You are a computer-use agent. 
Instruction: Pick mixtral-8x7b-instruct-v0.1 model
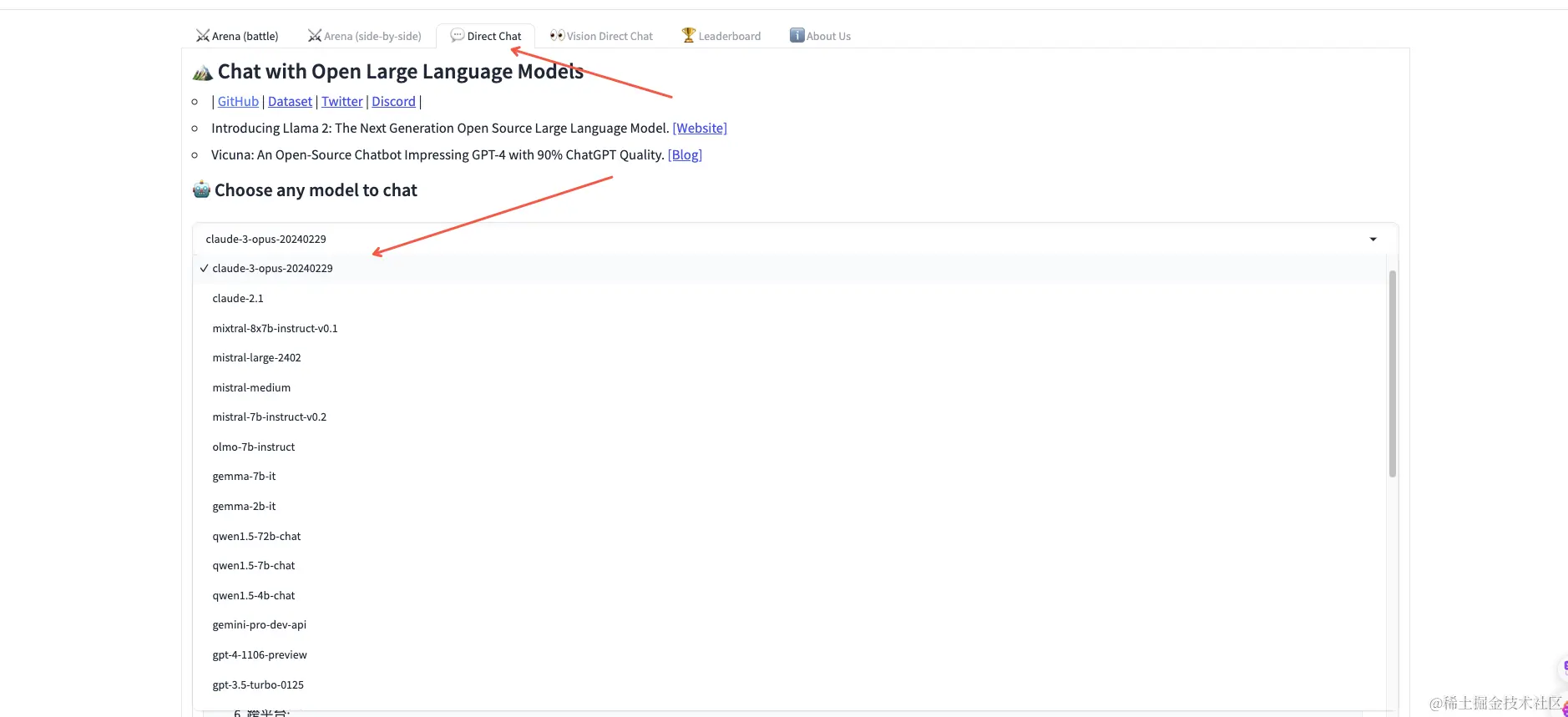(x=789, y=329)
